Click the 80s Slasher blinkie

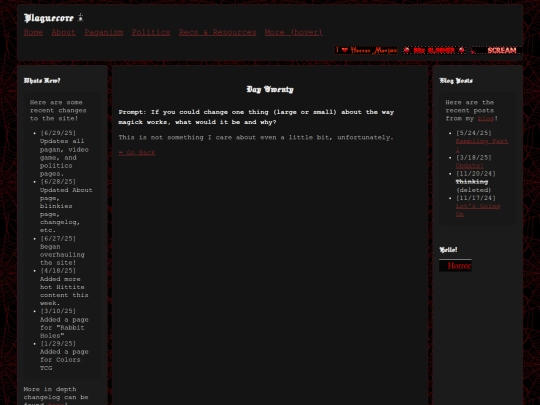(434, 50)
